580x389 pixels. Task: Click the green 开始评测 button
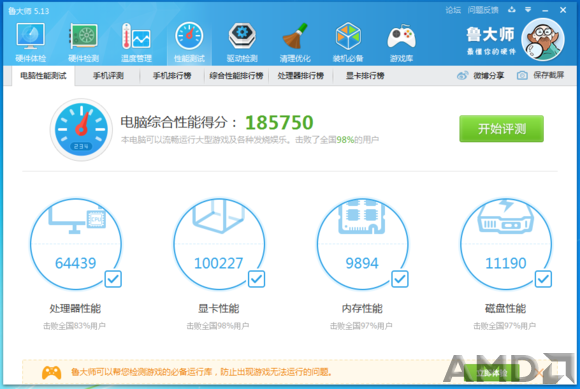[501, 129]
